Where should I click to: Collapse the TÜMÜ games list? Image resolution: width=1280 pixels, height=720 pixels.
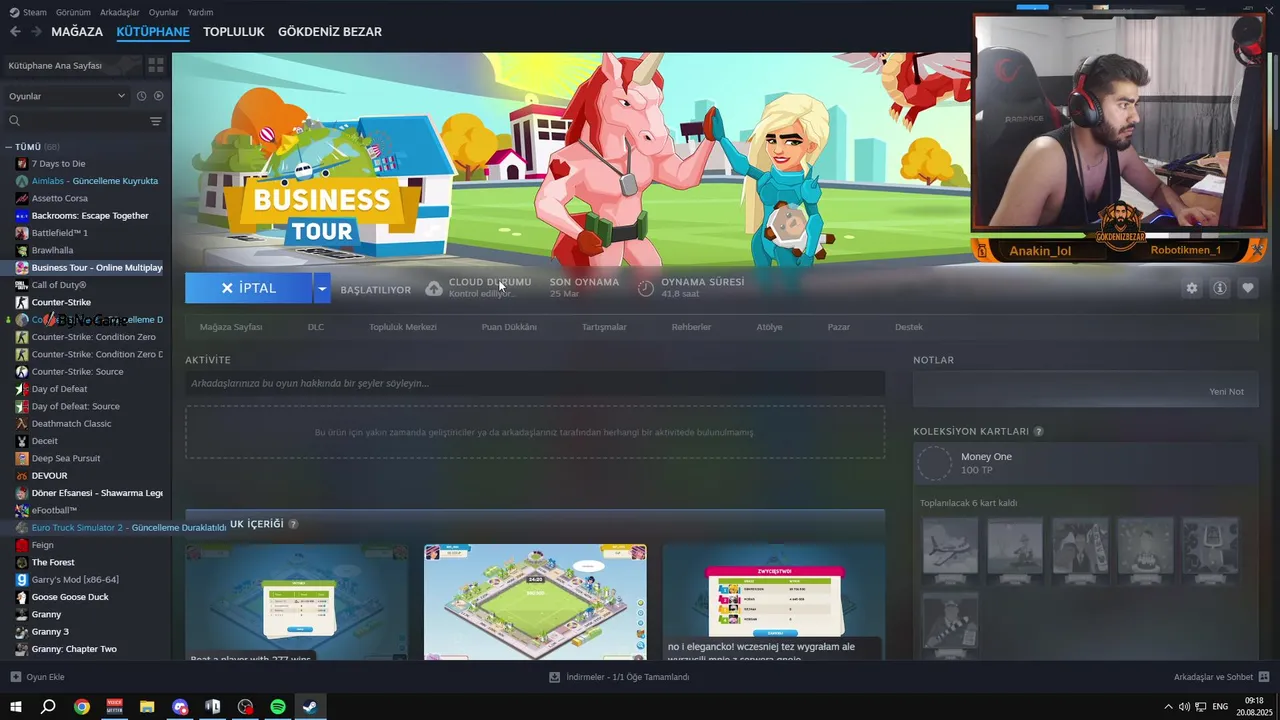pos(8,147)
